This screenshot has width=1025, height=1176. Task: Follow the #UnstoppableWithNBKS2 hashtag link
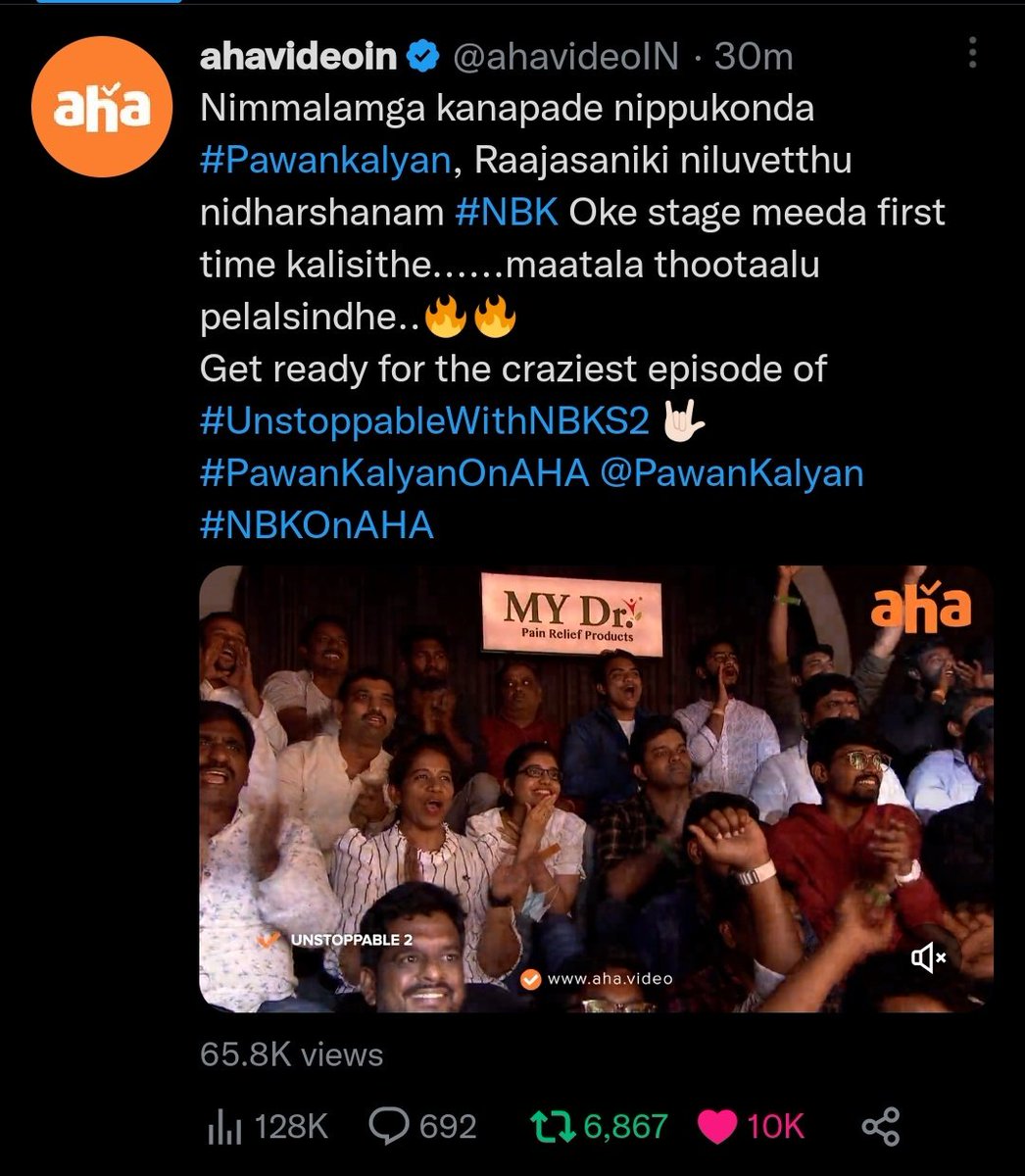click(424, 421)
